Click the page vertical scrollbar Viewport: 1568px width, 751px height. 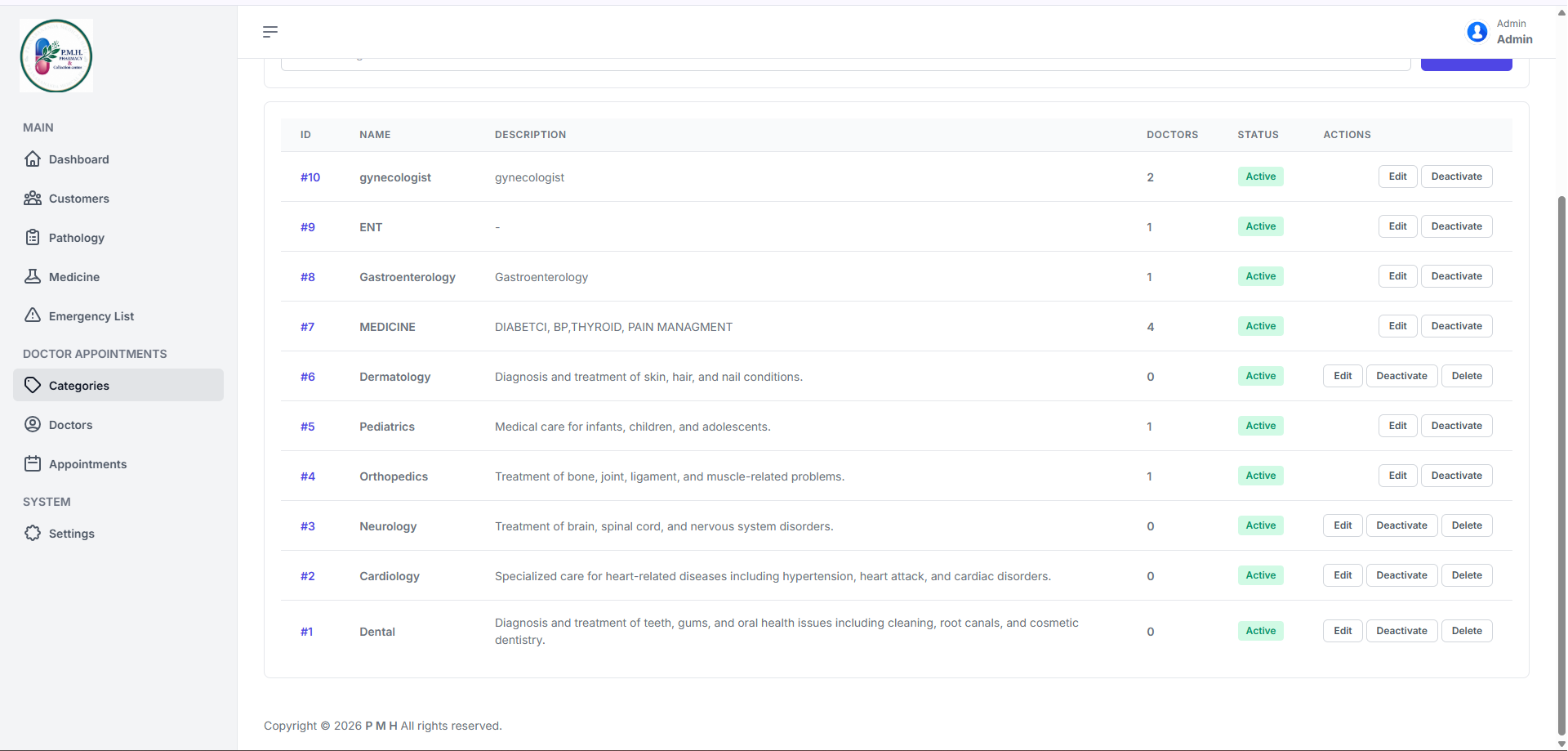pos(1561,466)
